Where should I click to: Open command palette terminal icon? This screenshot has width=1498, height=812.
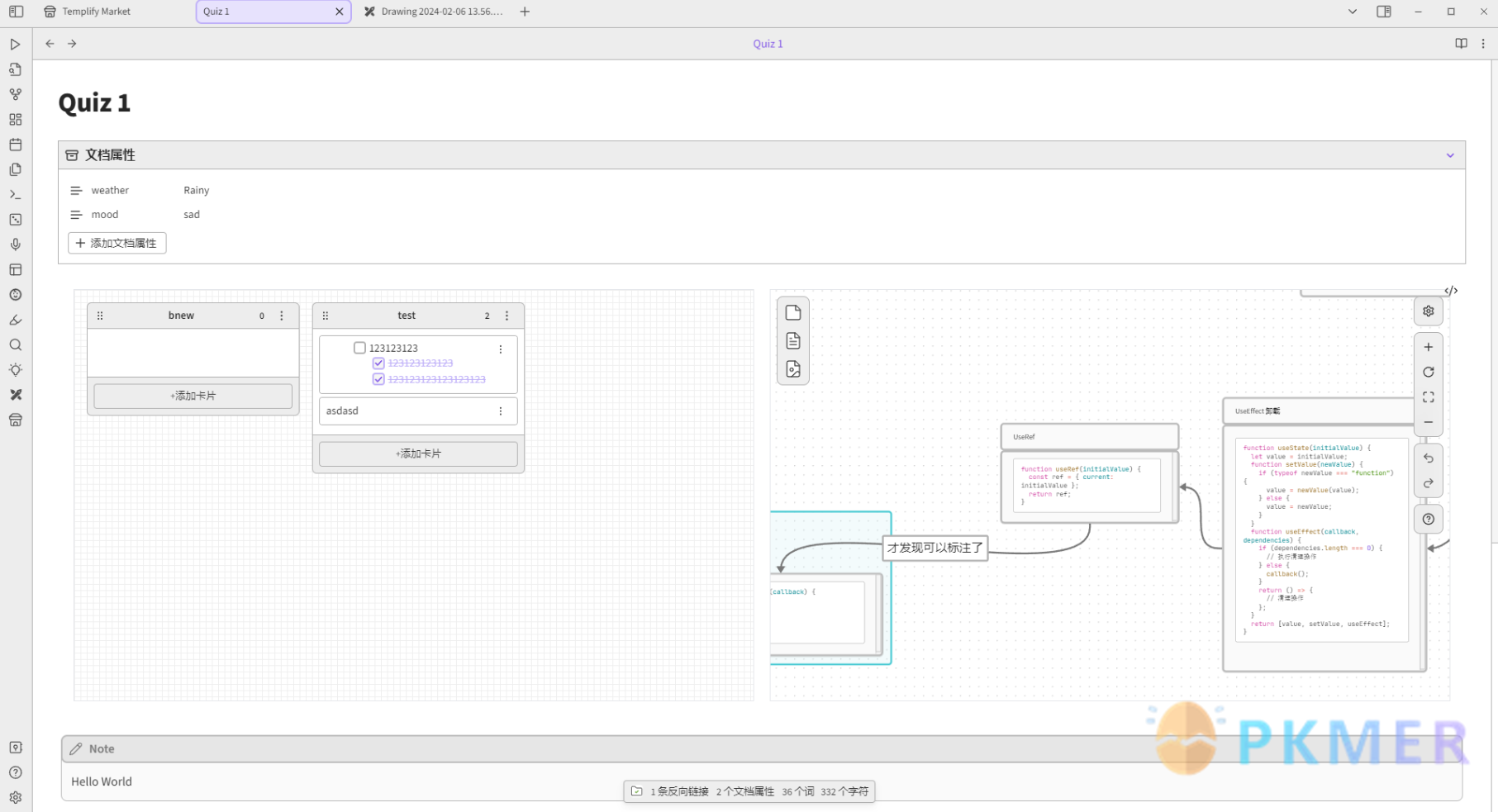[x=16, y=195]
